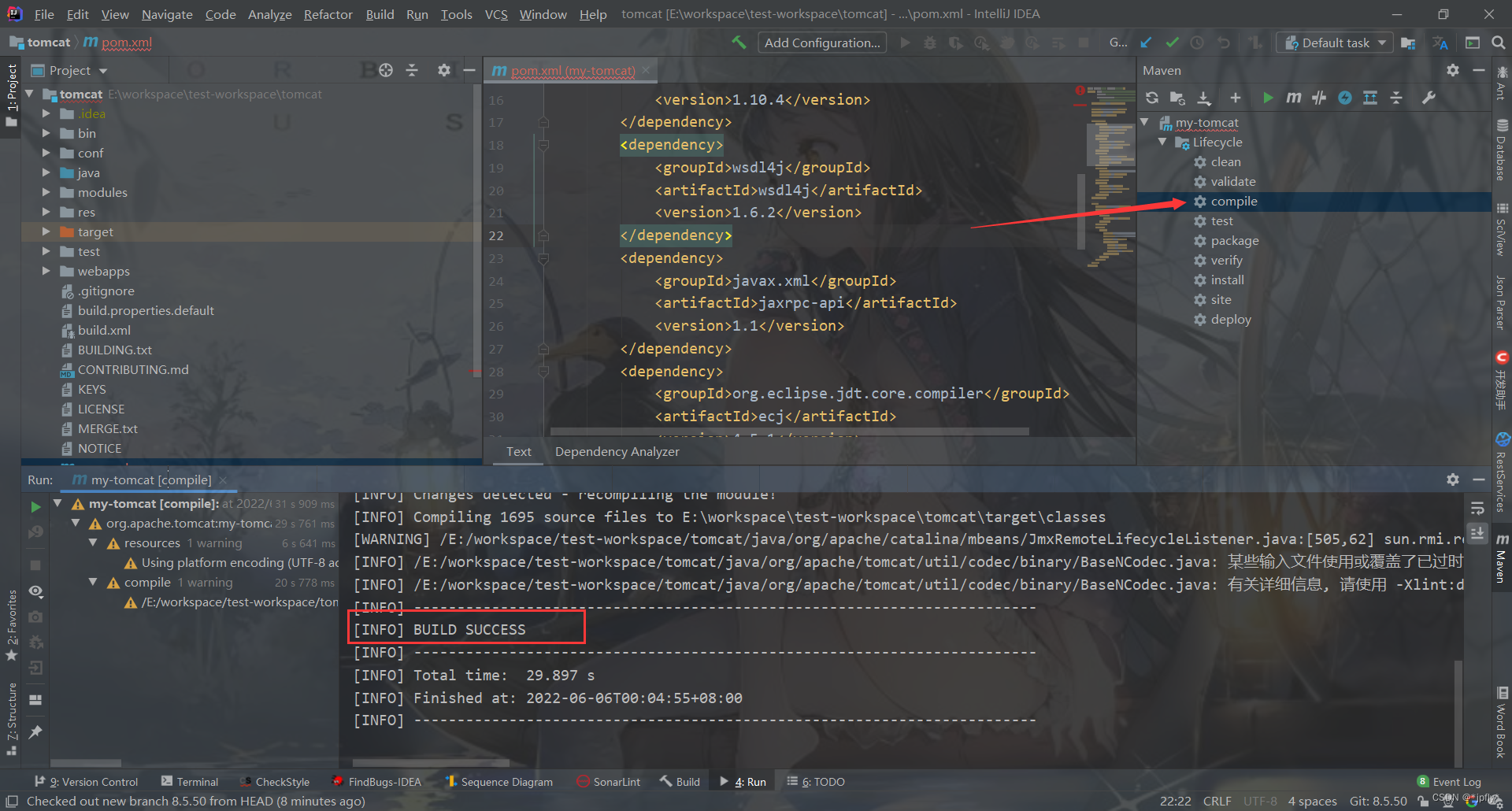Screen dimensions: 1512x811
Task: Toggle the 1: Project tool window stripe
Action: pos(11,95)
